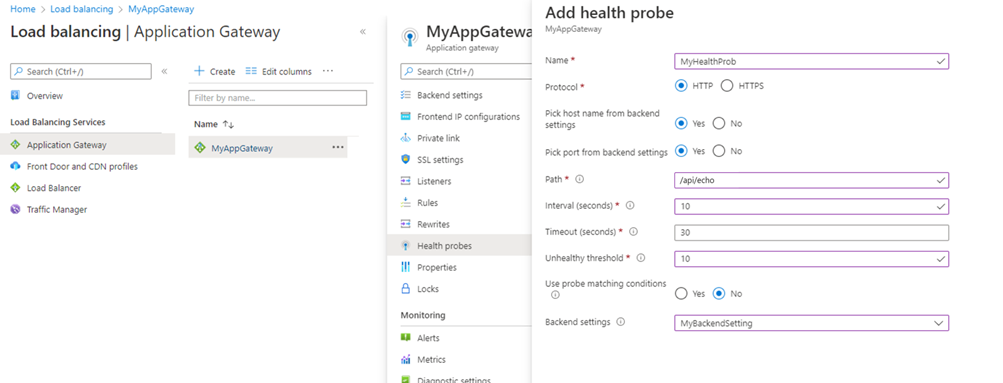Click the Alerts icon under Monitoring

tap(405, 338)
